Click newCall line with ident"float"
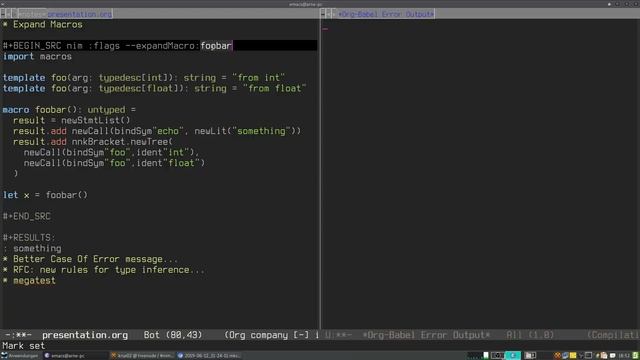The height and width of the screenshot is (360, 640). click(x=114, y=163)
